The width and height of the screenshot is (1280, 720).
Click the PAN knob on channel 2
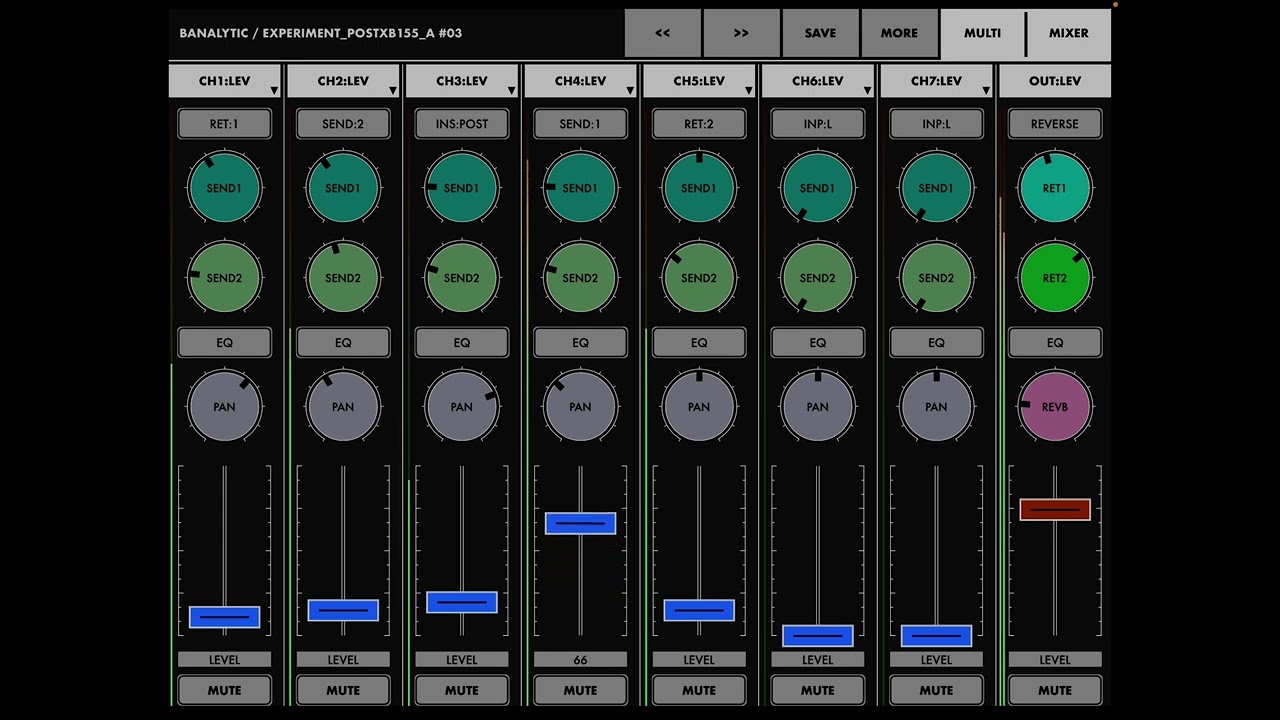click(343, 407)
